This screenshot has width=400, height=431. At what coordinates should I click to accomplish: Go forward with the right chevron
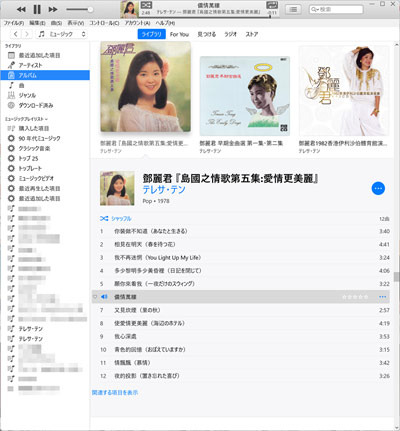point(27,34)
